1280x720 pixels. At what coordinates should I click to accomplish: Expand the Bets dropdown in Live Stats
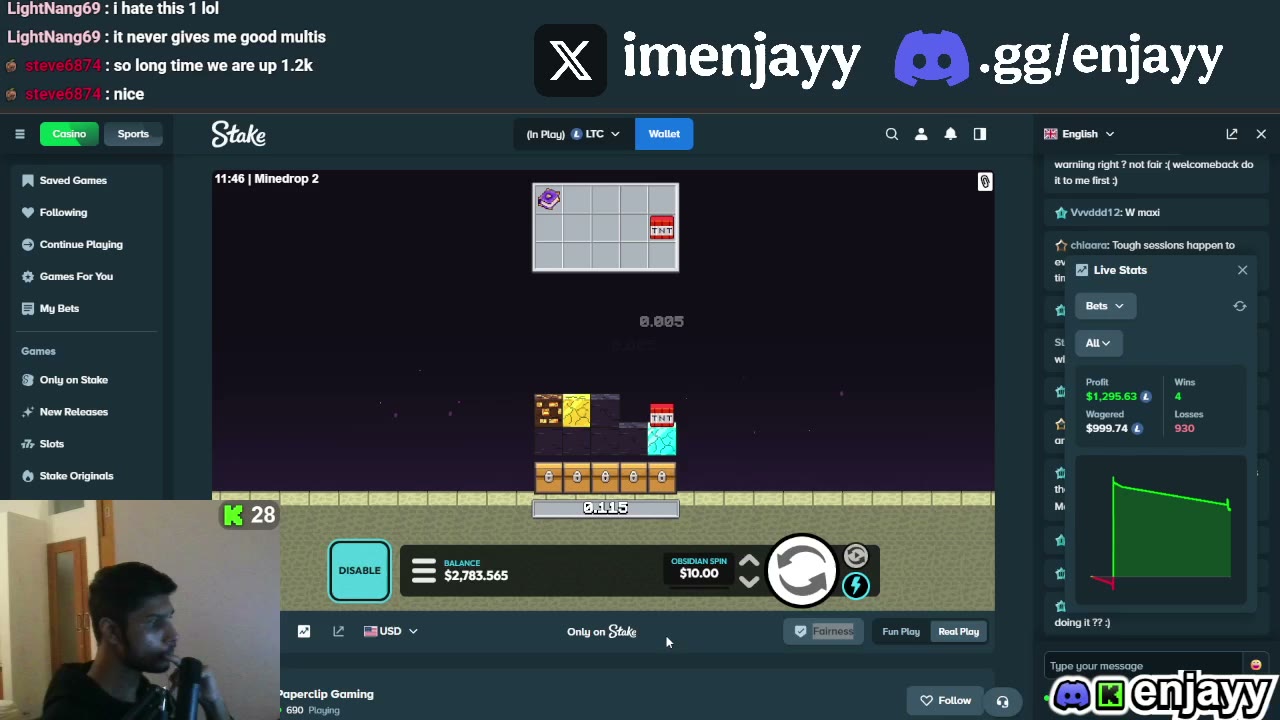pos(1105,306)
